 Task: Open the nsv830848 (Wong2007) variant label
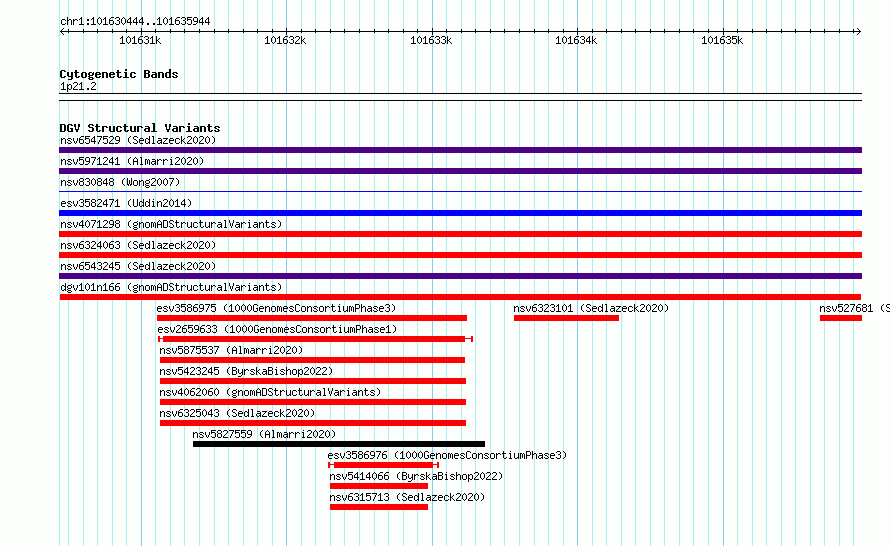tap(120, 182)
